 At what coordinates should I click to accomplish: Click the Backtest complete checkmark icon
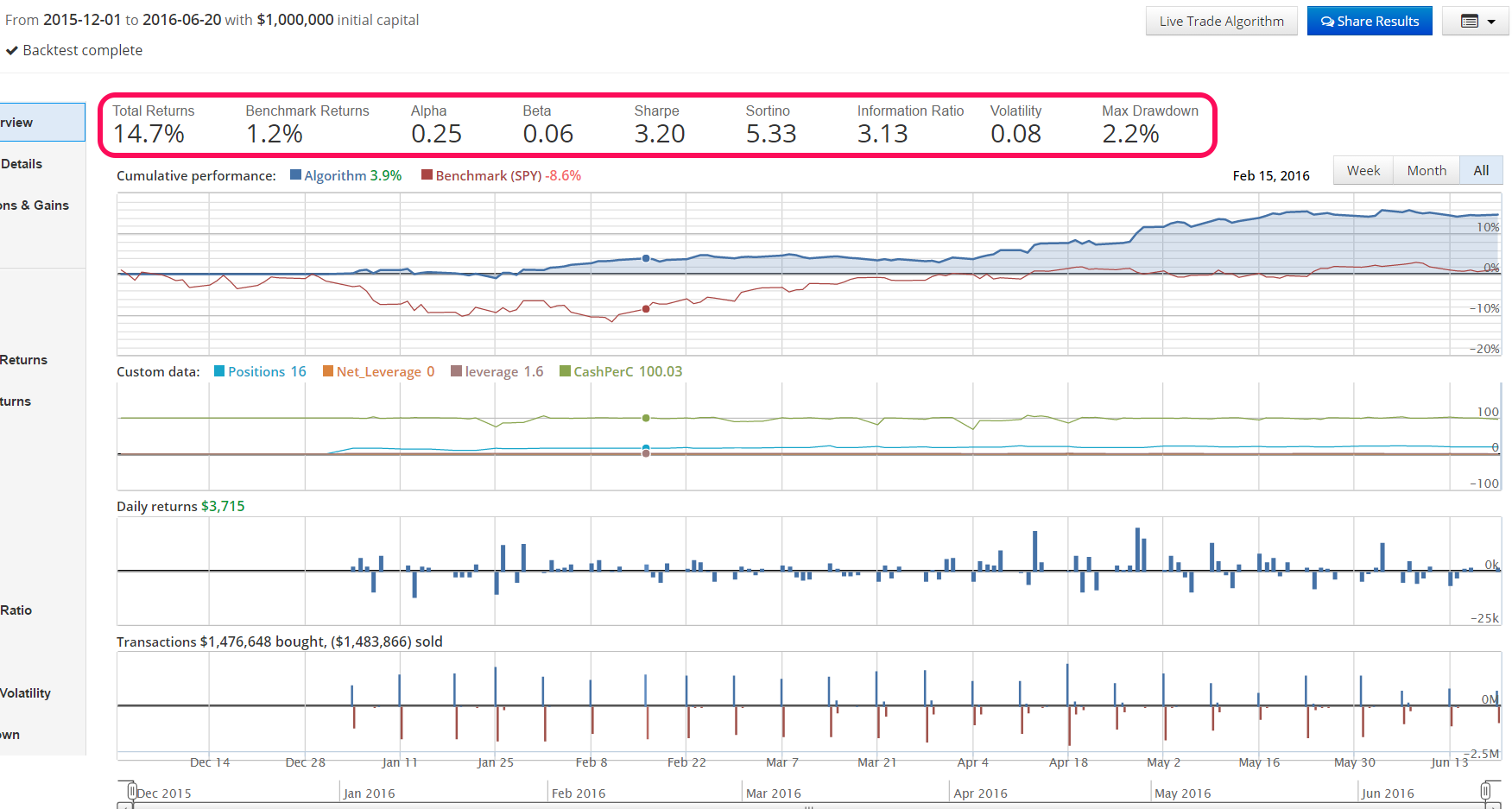12,50
